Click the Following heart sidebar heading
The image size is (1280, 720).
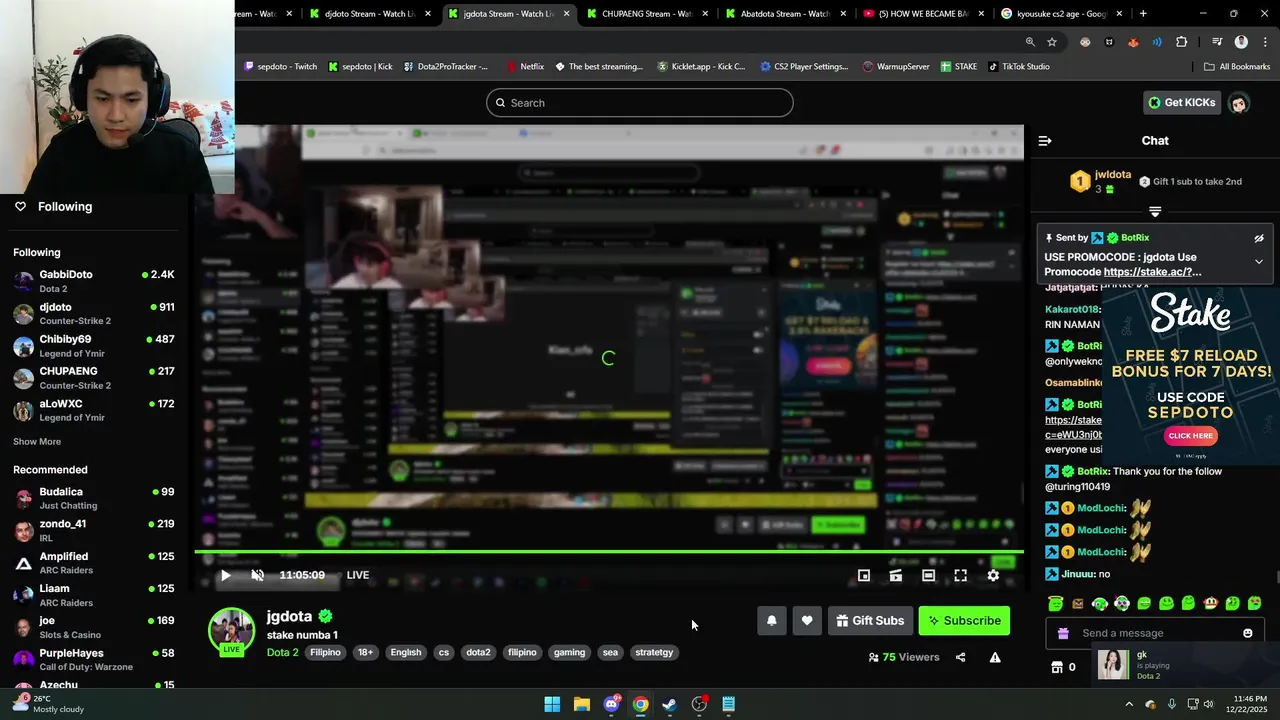[54, 207]
